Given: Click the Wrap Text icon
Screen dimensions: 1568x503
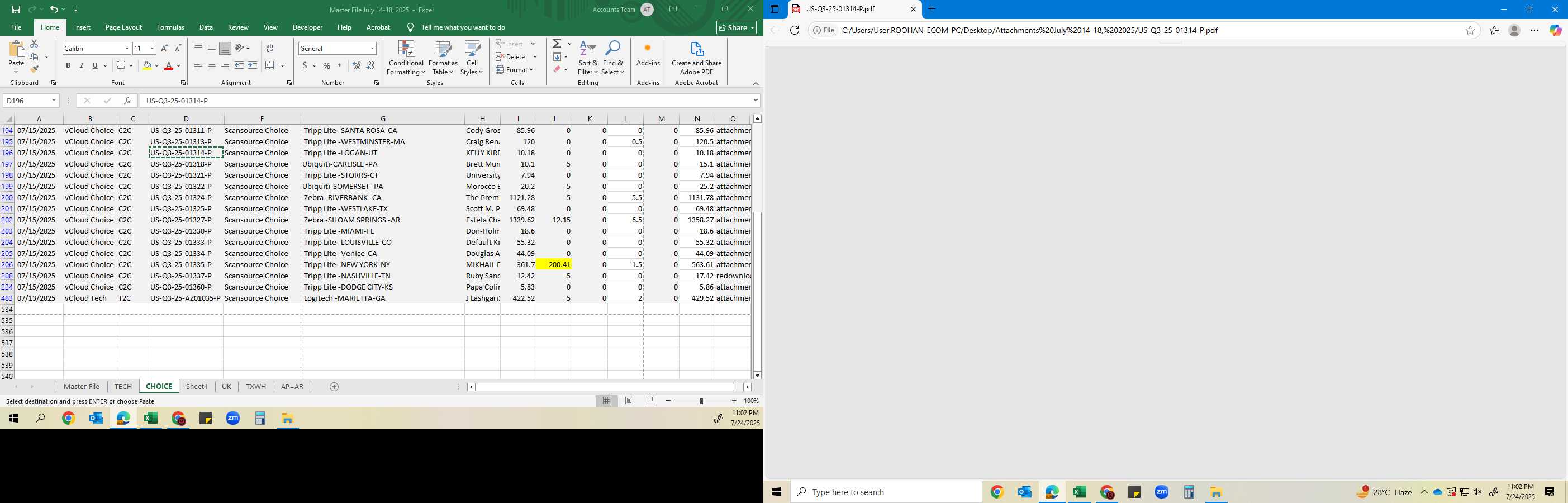Looking at the screenshot, I should click(270, 48).
